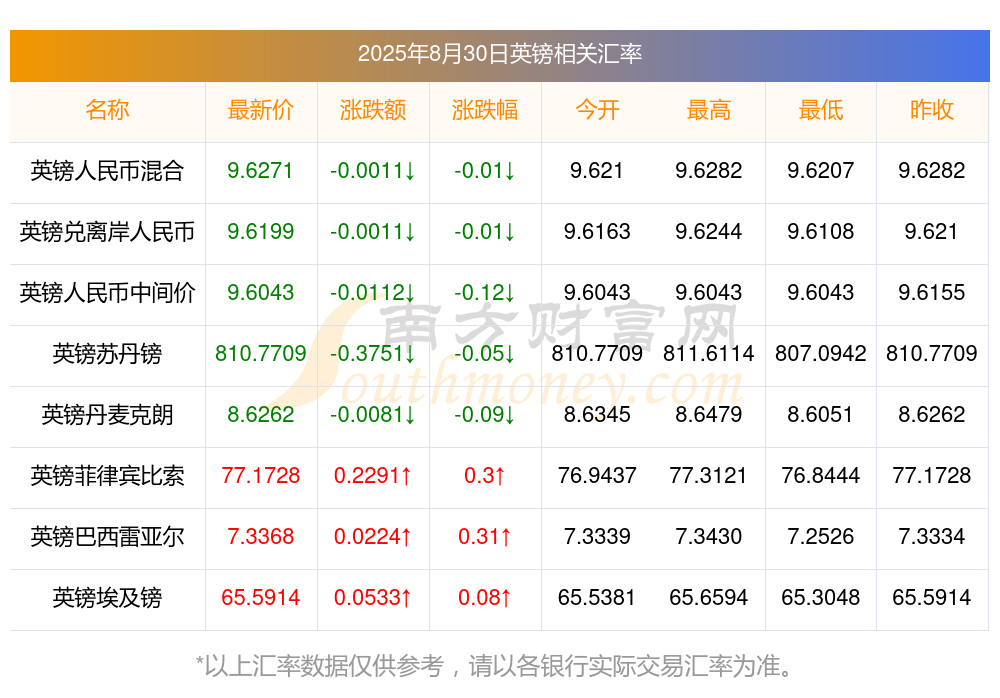The width and height of the screenshot is (1000, 698).
Task: Click opening value 8.6345
Action: tap(597, 415)
